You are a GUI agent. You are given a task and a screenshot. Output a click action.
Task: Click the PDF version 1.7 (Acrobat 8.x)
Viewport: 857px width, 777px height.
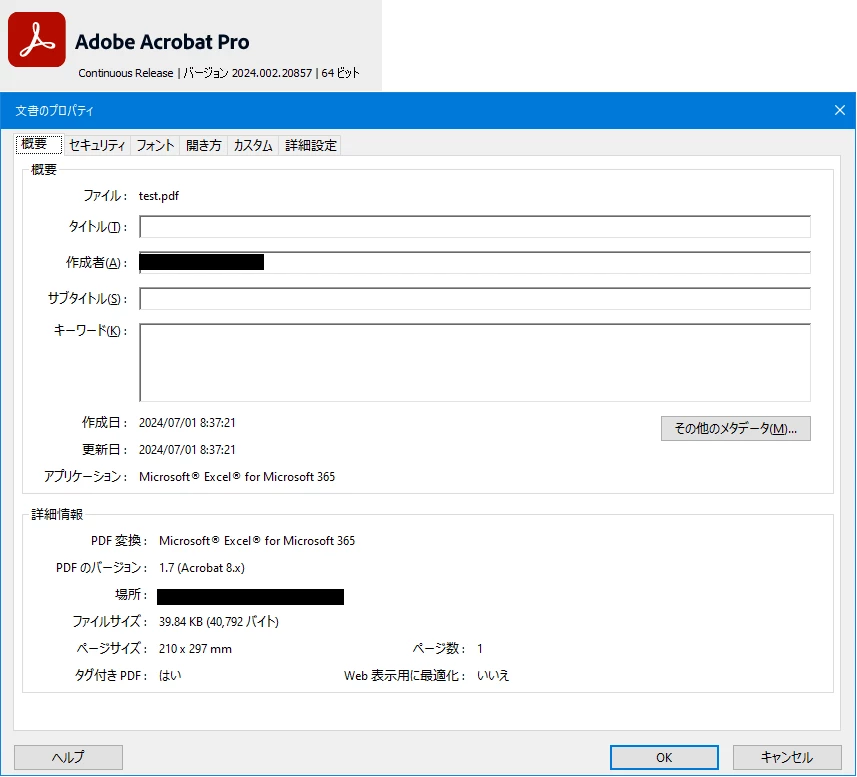(x=202, y=568)
